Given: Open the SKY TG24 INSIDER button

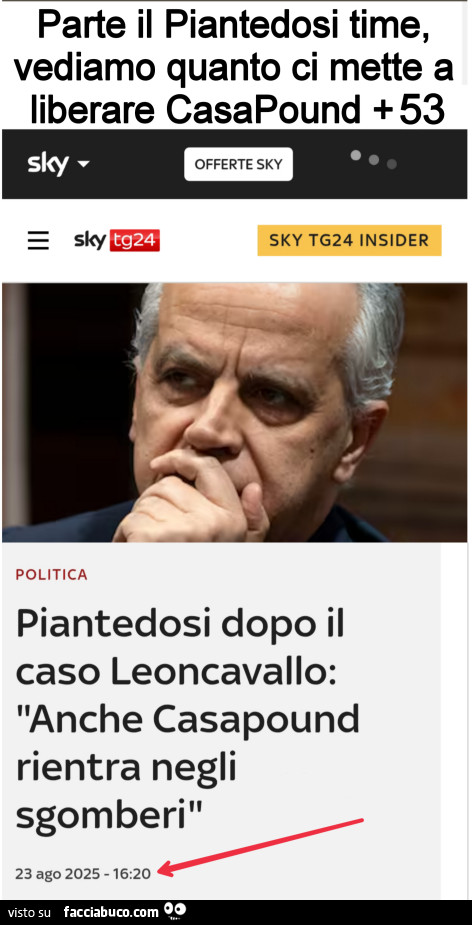Looking at the screenshot, I should [x=349, y=240].
